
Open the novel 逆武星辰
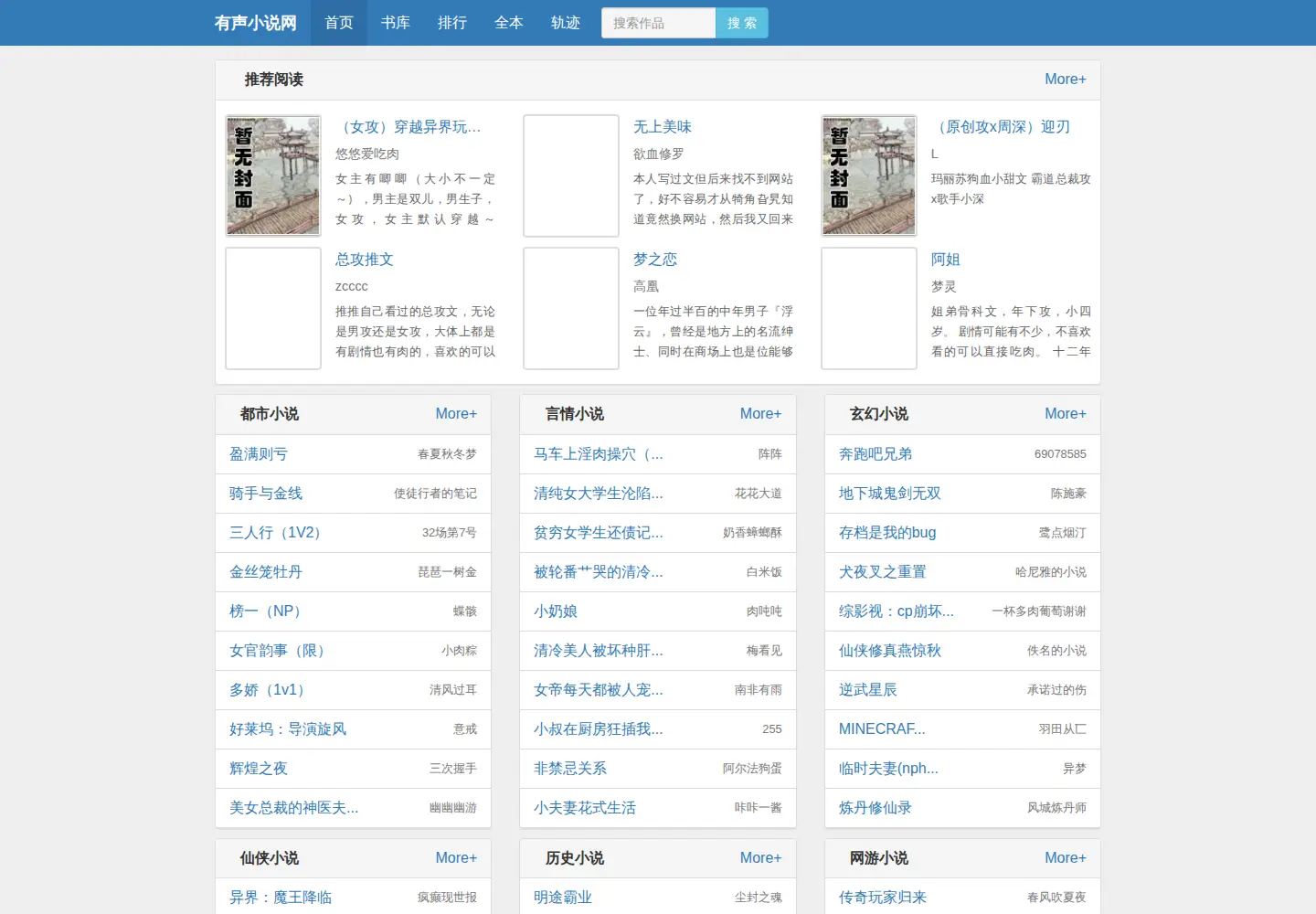pos(868,690)
